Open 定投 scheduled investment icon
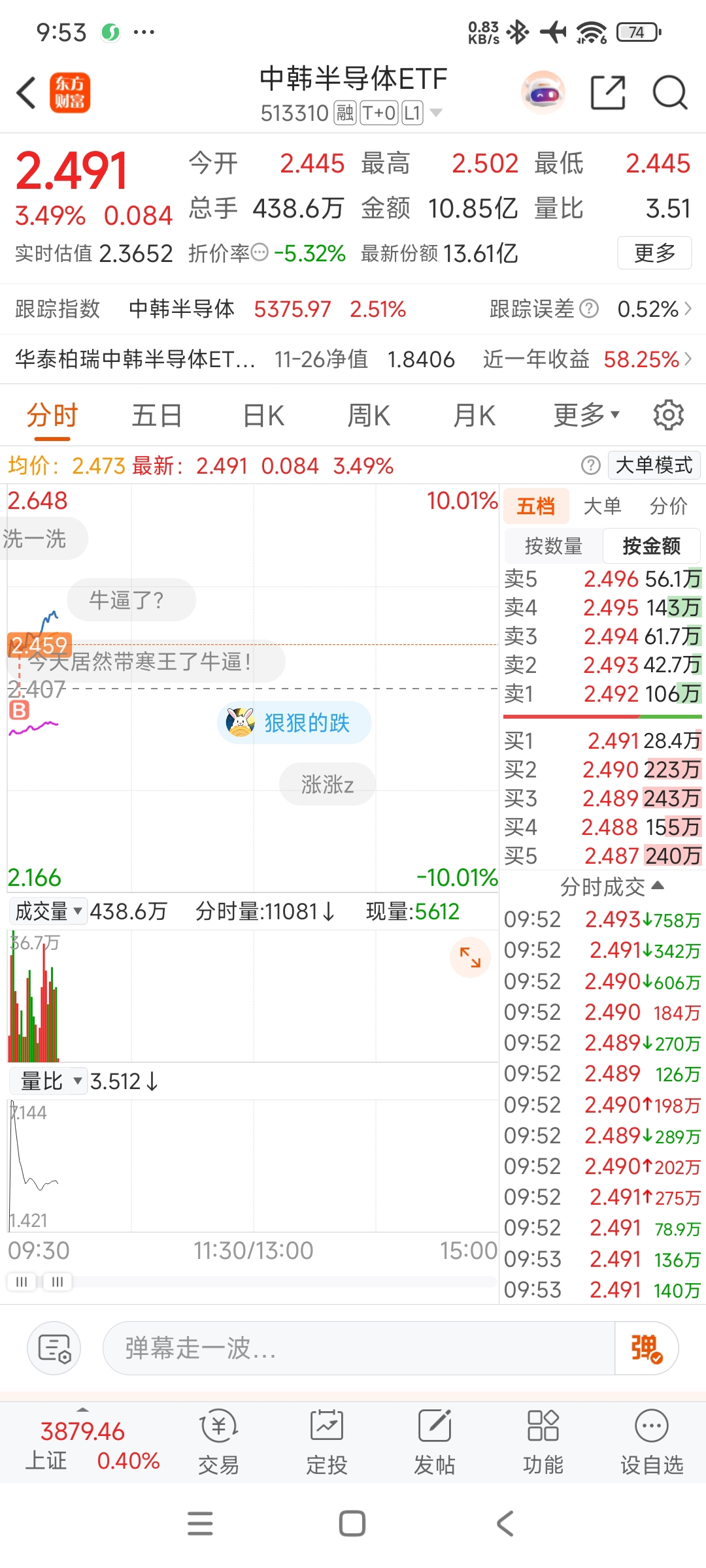The image size is (706, 1568). [326, 1443]
